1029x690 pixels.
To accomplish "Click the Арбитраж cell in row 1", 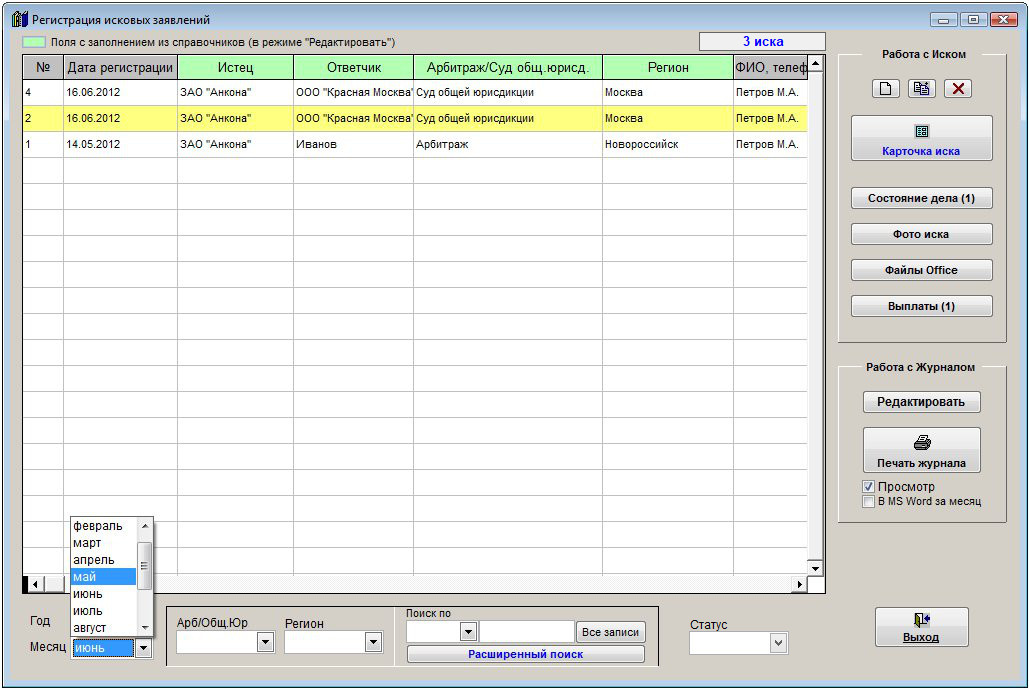I will point(508,144).
